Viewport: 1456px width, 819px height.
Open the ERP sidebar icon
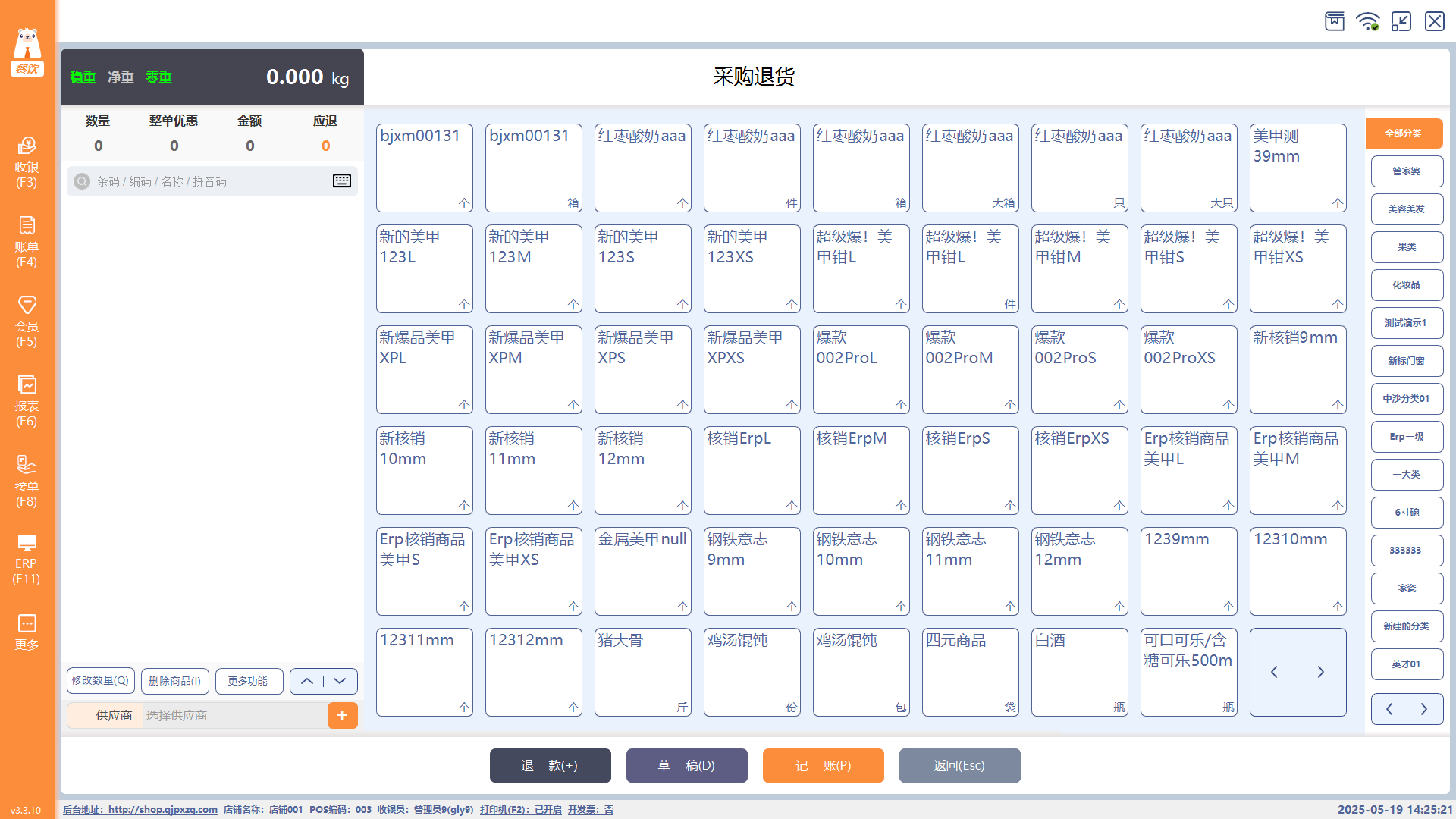click(x=27, y=560)
